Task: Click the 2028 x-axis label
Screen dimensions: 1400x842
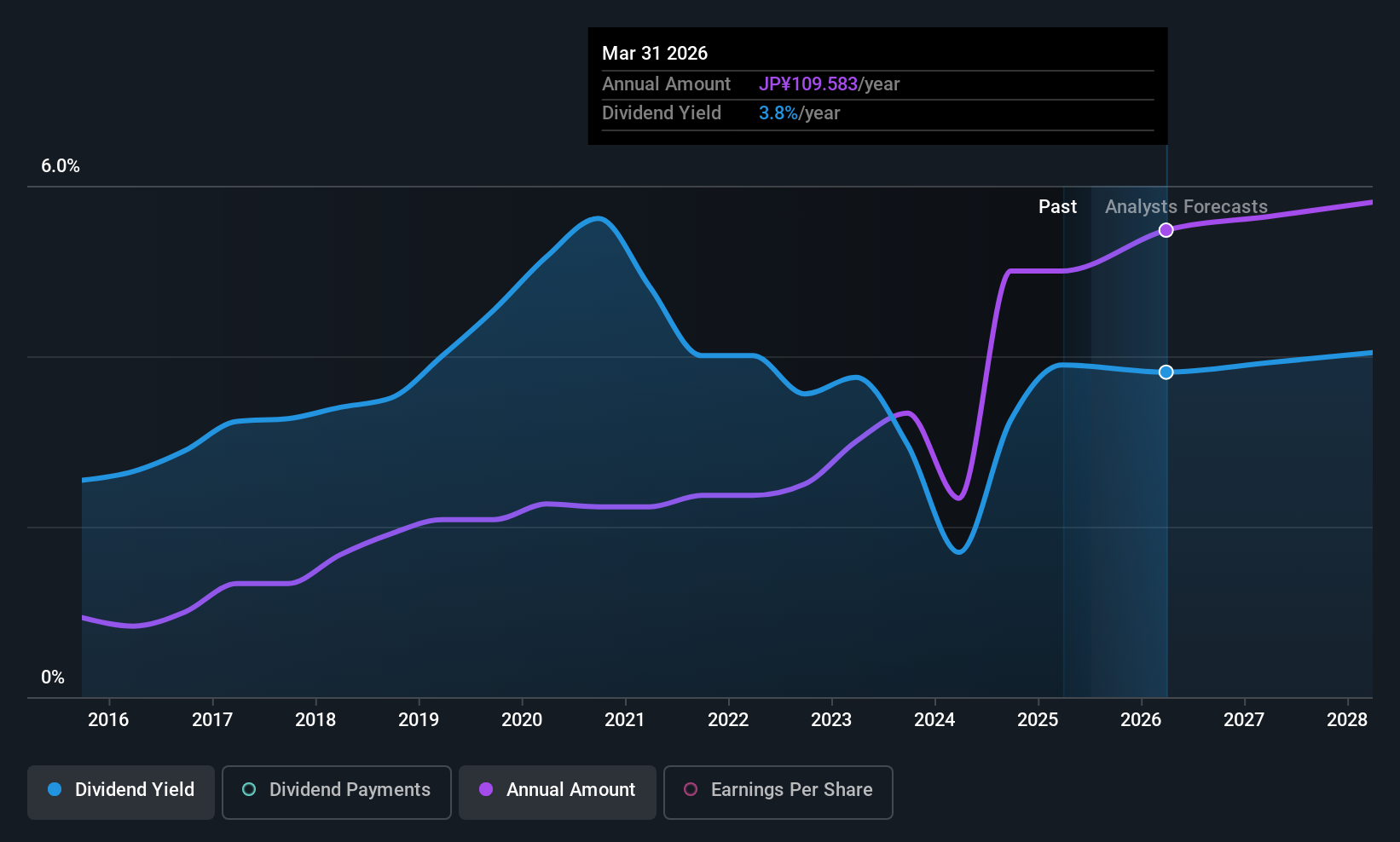Action: pos(1347,720)
